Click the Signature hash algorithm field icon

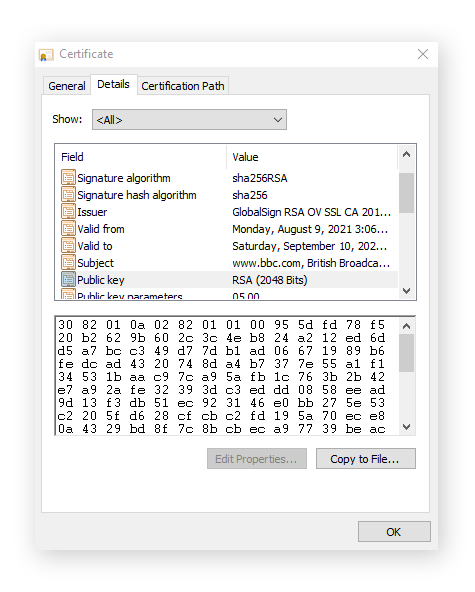68,195
